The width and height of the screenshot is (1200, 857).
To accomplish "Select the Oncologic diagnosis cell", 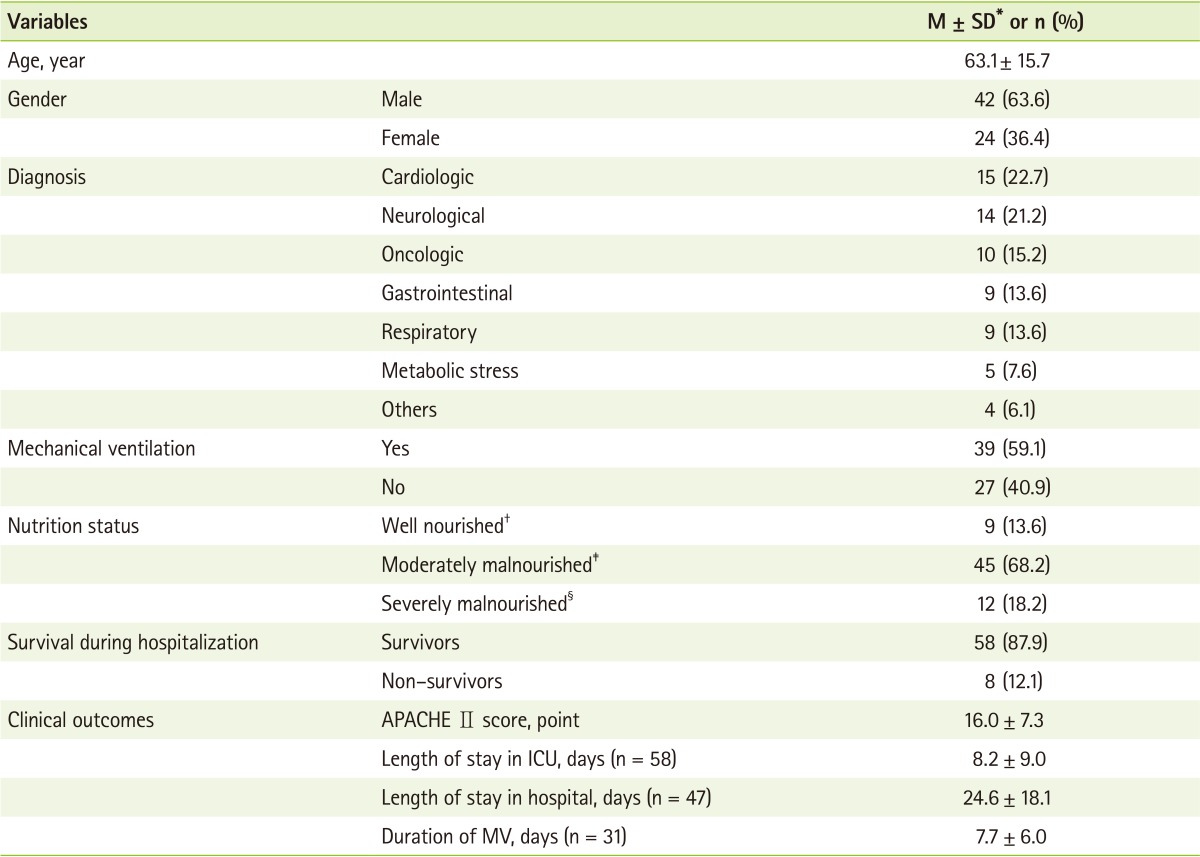I will tap(422, 254).
